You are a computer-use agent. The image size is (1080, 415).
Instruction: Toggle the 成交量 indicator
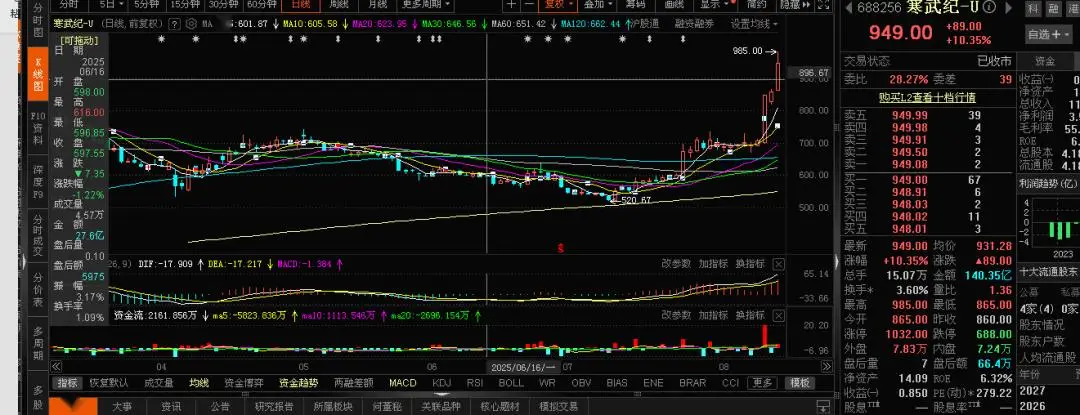pos(158,383)
